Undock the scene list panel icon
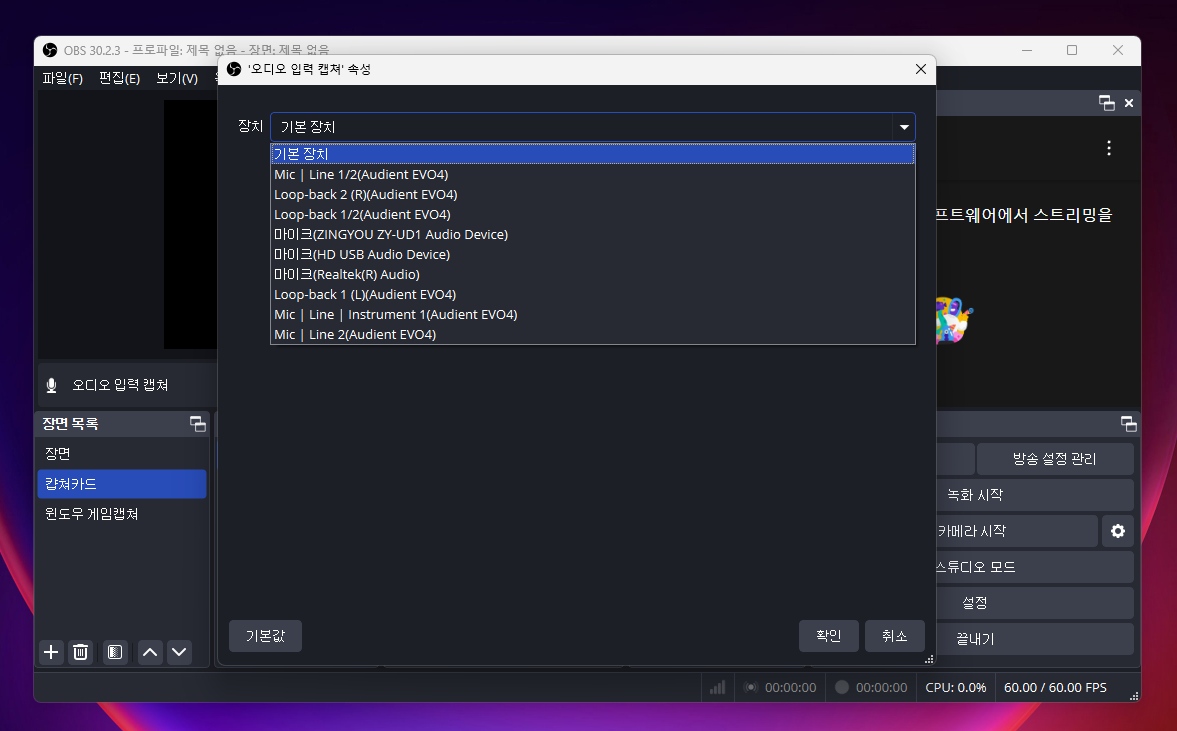 pos(197,424)
